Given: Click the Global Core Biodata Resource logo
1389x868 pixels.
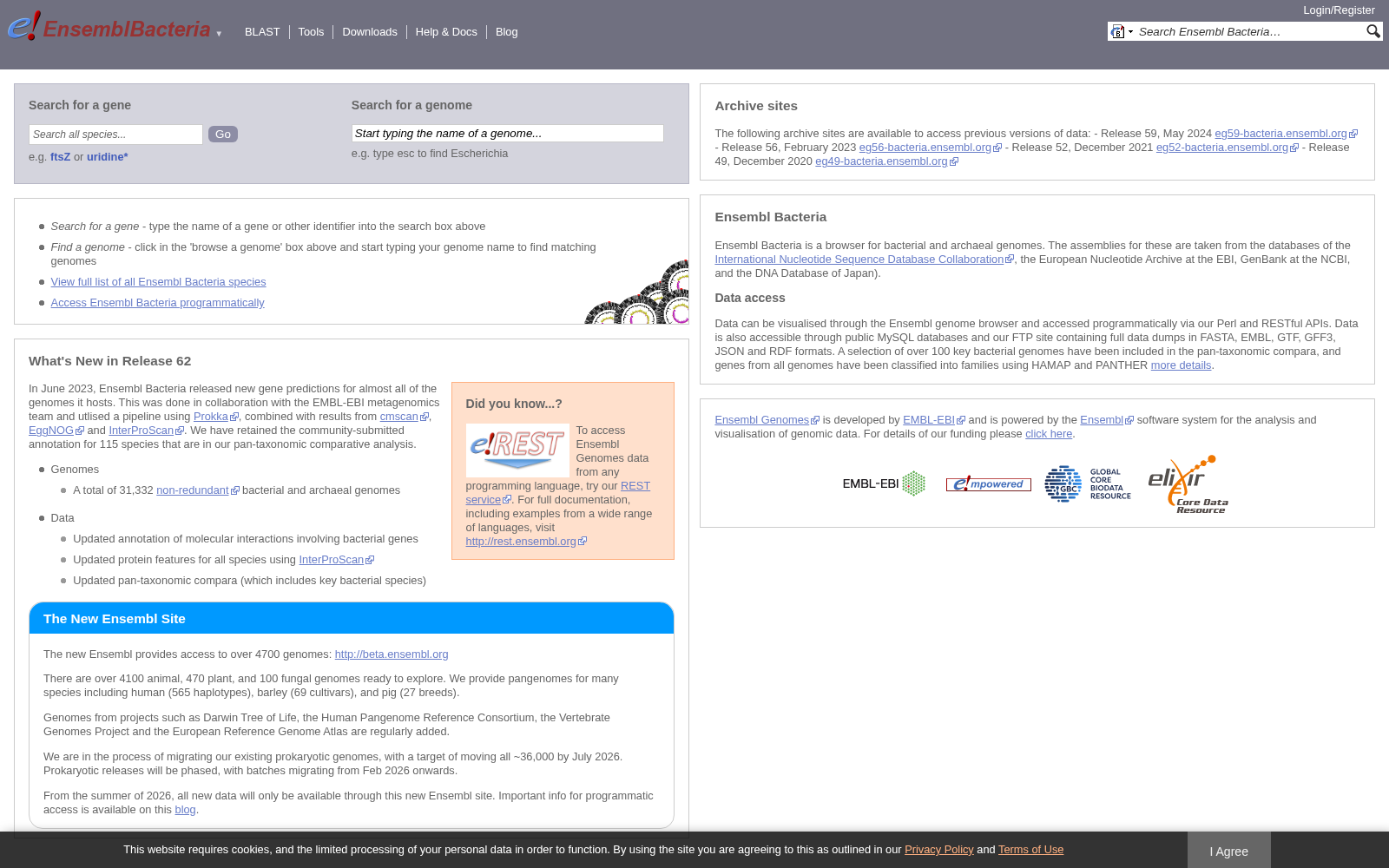Looking at the screenshot, I should point(1088,484).
